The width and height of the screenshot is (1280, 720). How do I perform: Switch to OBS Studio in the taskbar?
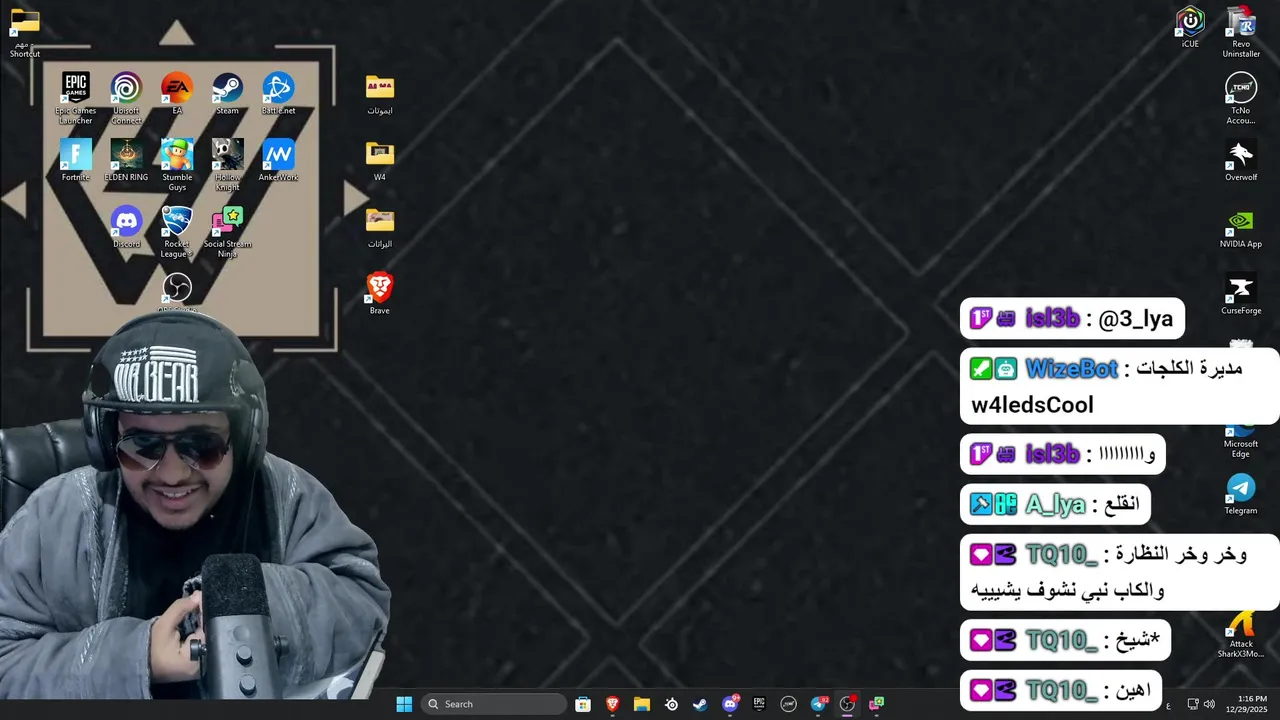click(847, 704)
